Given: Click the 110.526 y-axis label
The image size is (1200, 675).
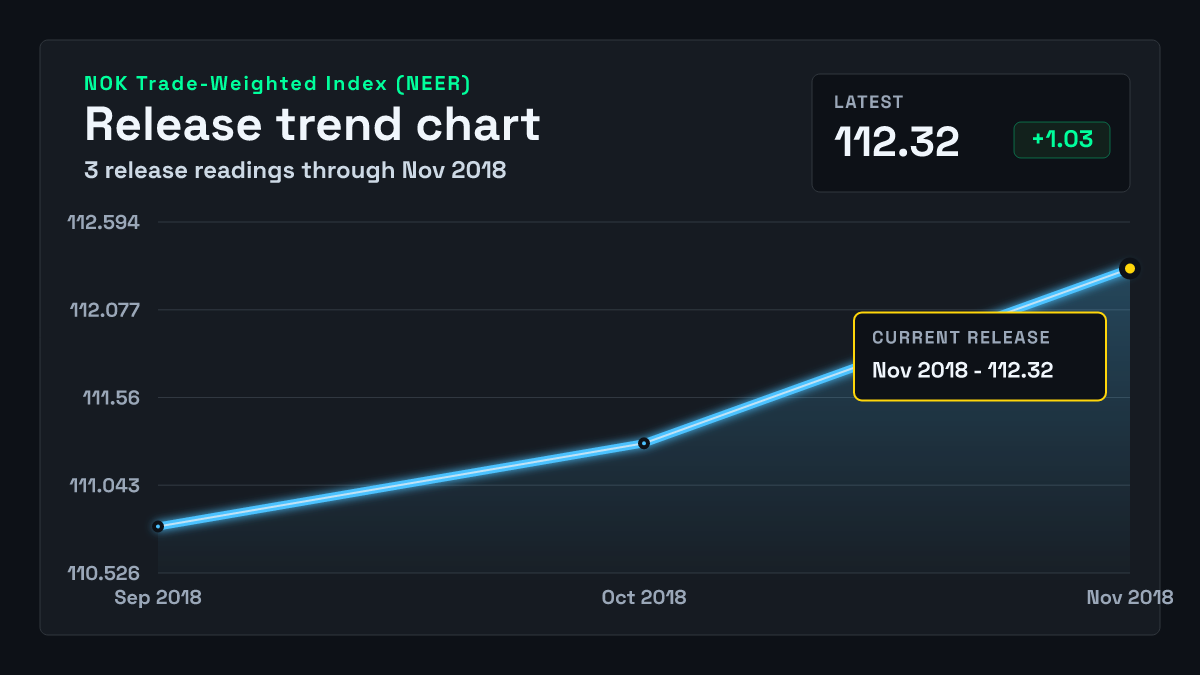Looking at the screenshot, I should click(x=104, y=574).
